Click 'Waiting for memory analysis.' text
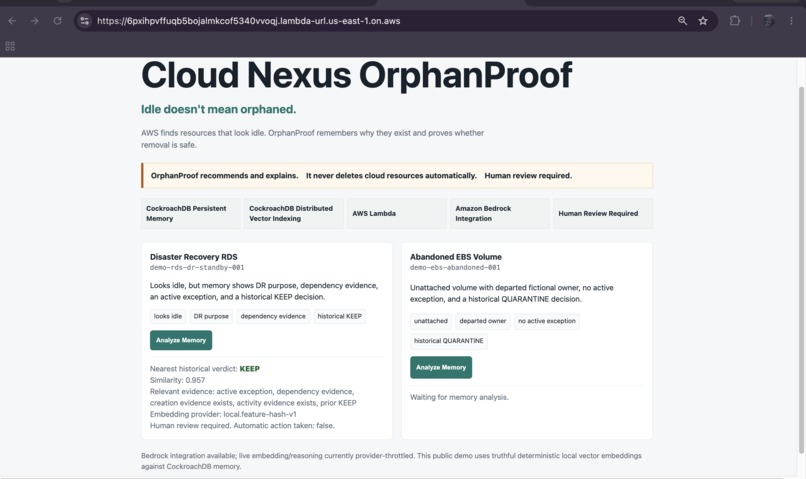This screenshot has height=479, width=806. [459, 397]
